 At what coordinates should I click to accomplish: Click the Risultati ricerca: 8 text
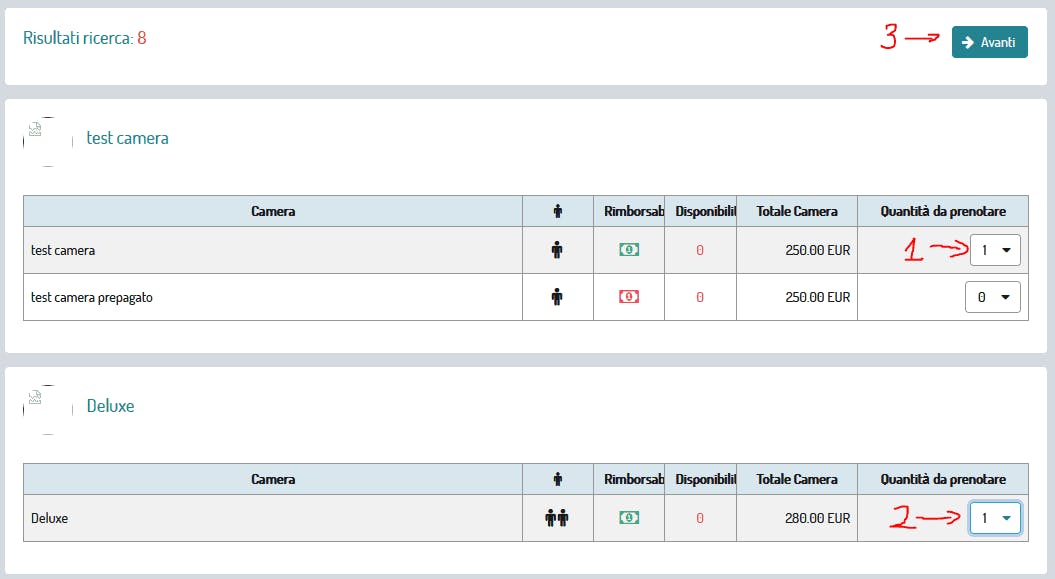click(85, 38)
